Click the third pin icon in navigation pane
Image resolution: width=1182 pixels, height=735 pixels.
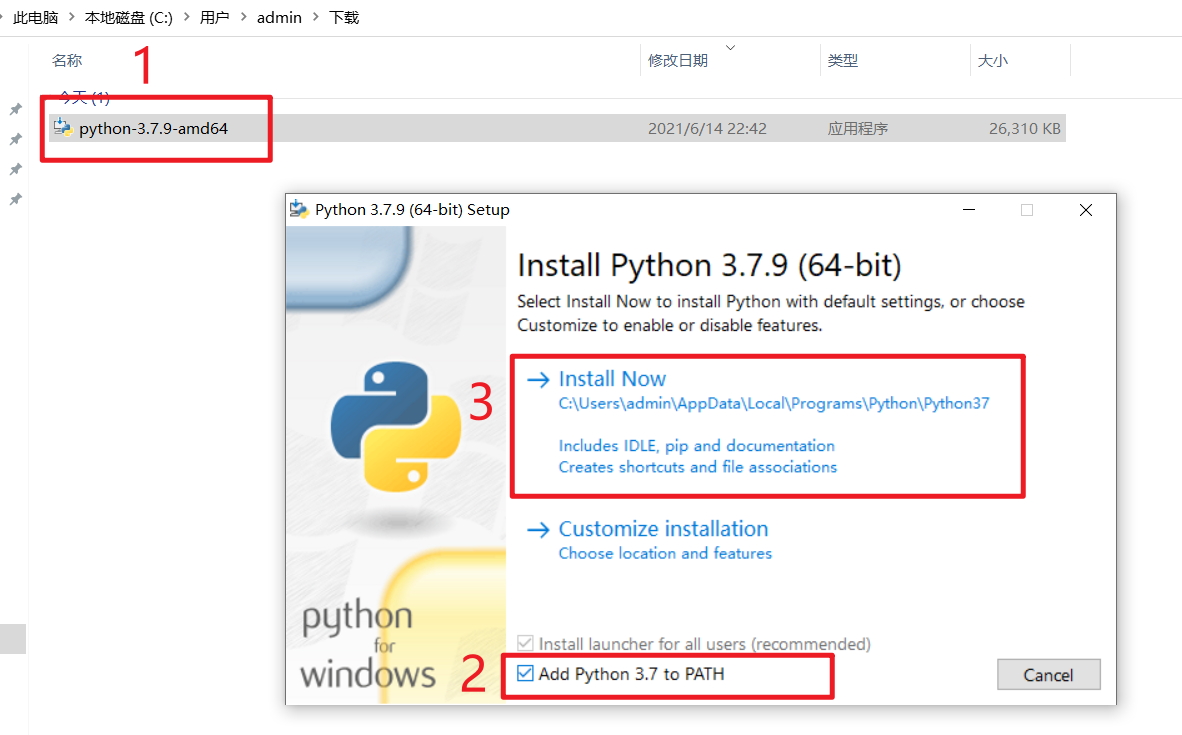15,170
